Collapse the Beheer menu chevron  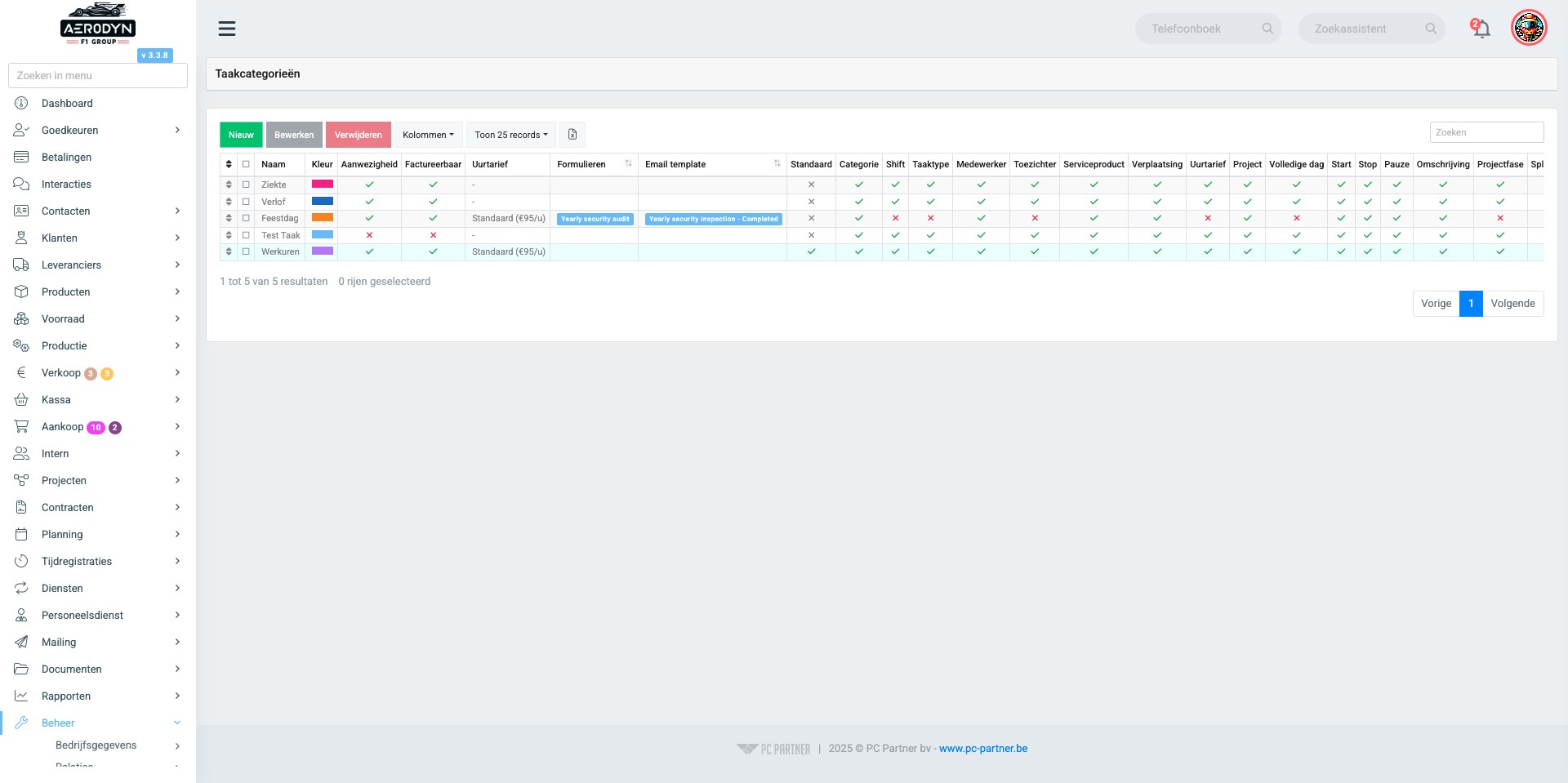(x=177, y=723)
